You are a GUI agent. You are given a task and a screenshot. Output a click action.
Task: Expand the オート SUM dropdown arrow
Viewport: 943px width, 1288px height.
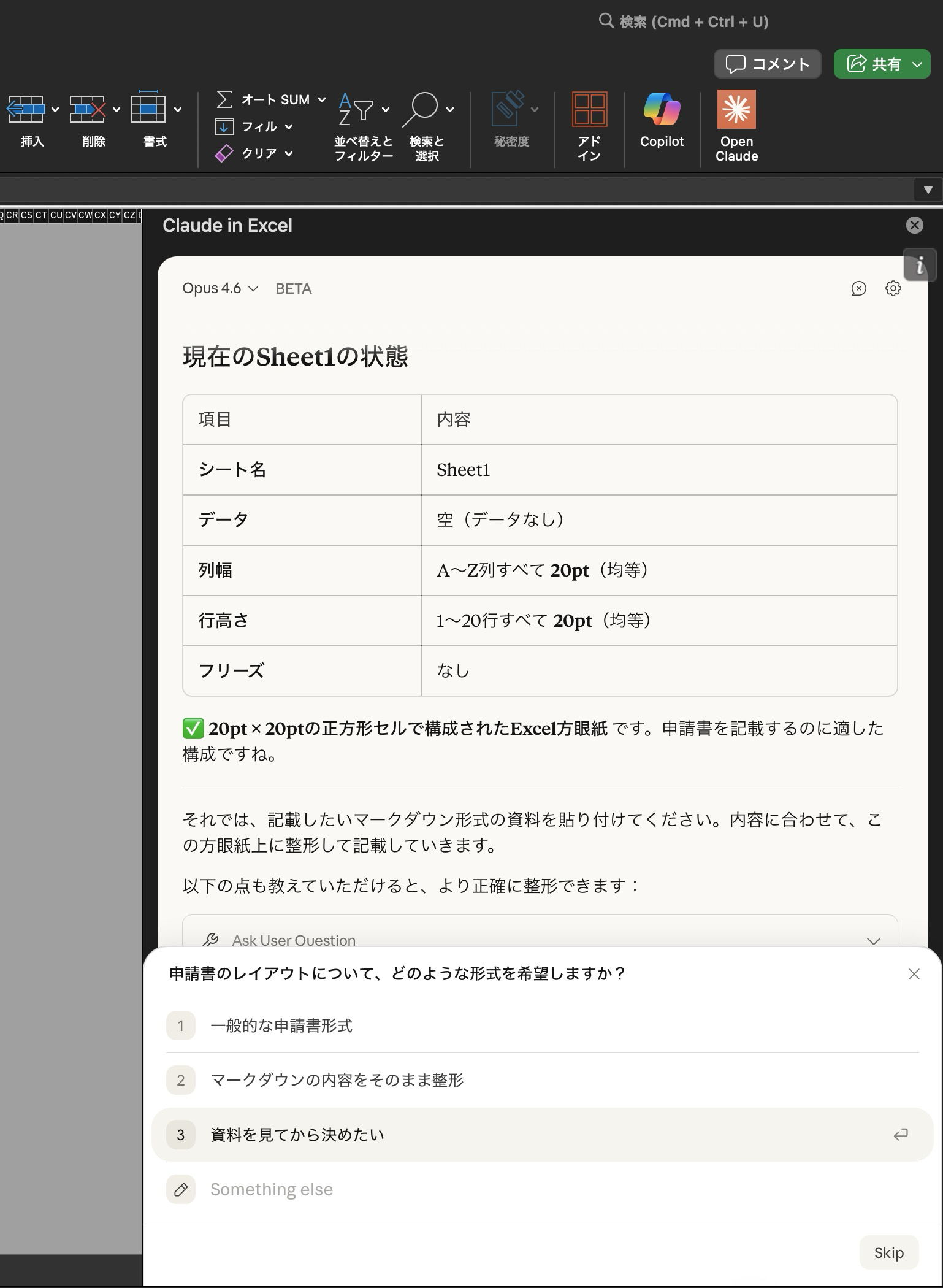321,99
